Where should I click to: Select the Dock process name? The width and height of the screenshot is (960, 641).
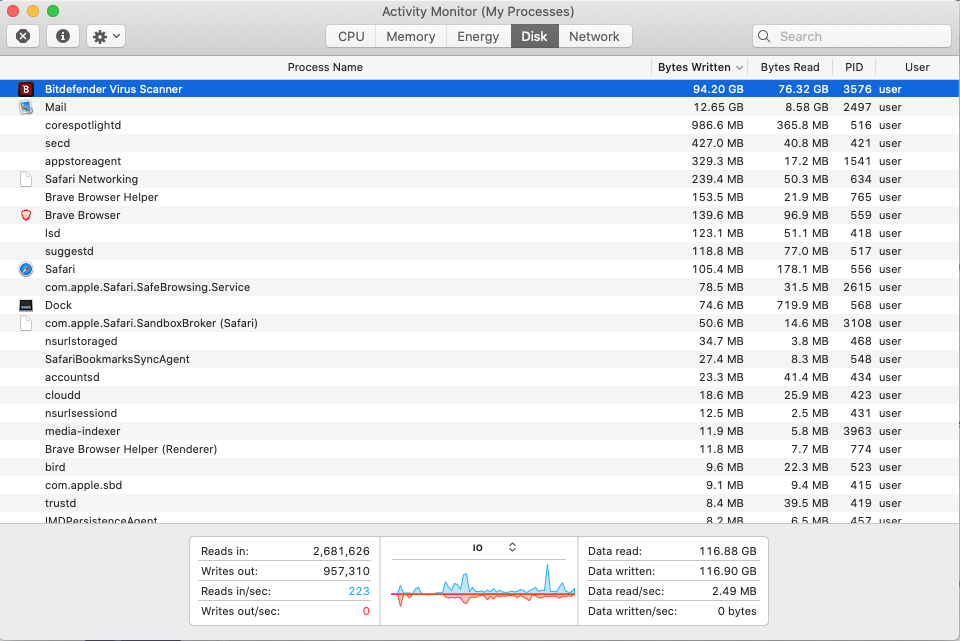coord(58,306)
